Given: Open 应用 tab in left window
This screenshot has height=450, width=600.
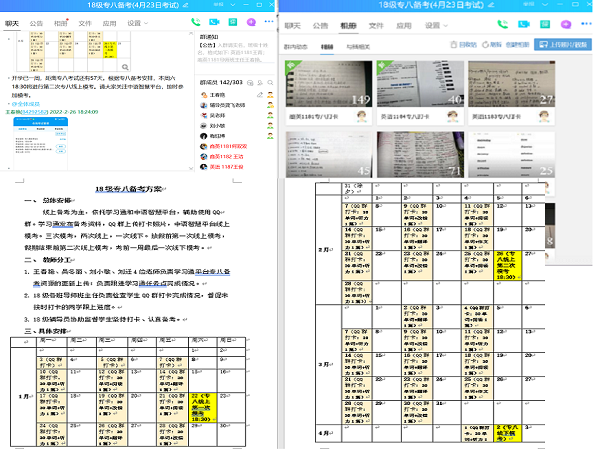Looking at the screenshot, I should point(109,23).
